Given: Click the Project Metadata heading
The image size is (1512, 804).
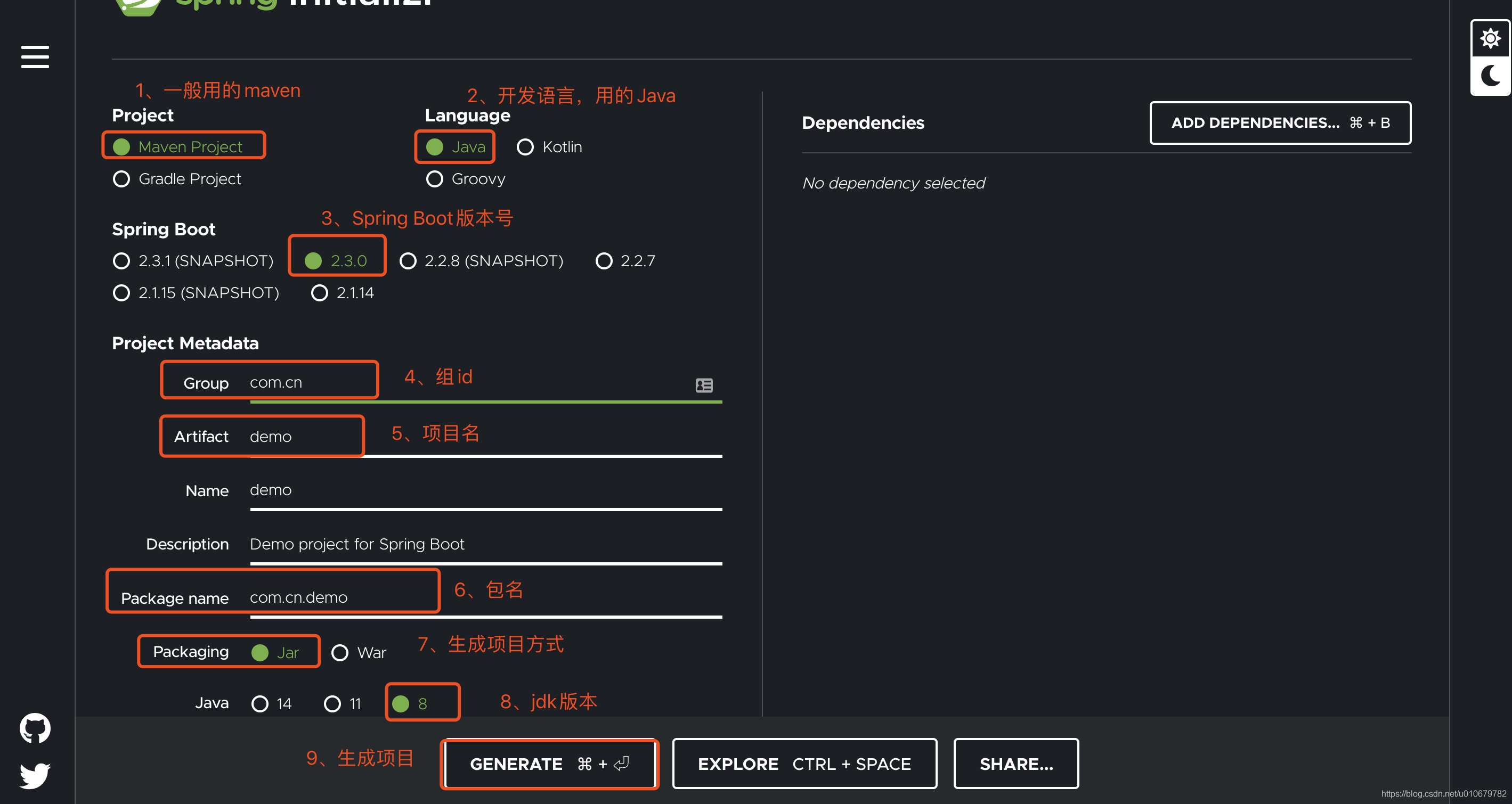Looking at the screenshot, I should pos(185,343).
